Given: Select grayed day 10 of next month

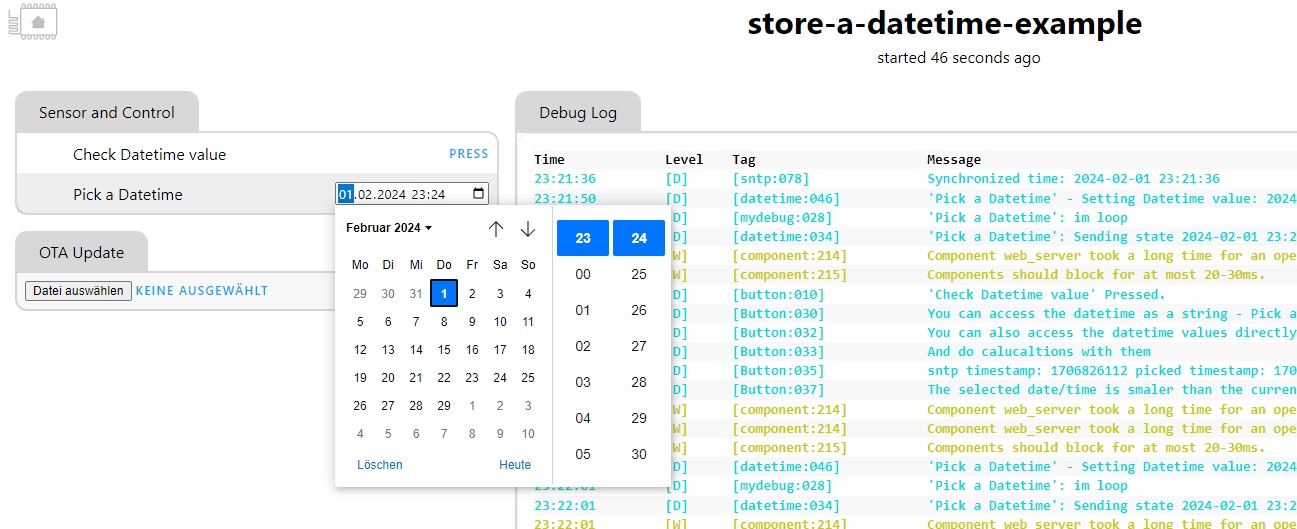Looking at the screenshot, I should [528, 434].
